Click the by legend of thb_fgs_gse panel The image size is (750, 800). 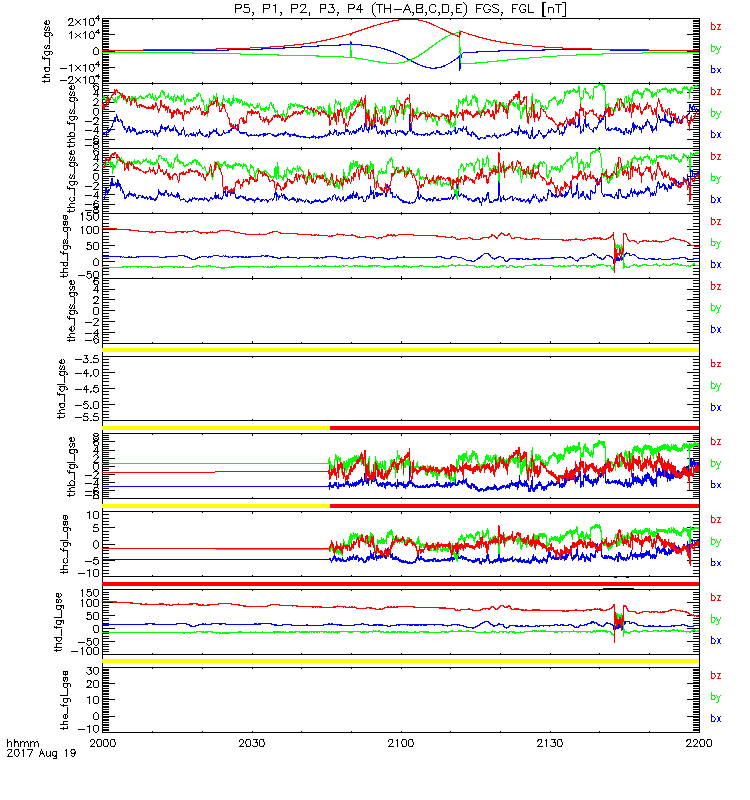coord(716,113)
